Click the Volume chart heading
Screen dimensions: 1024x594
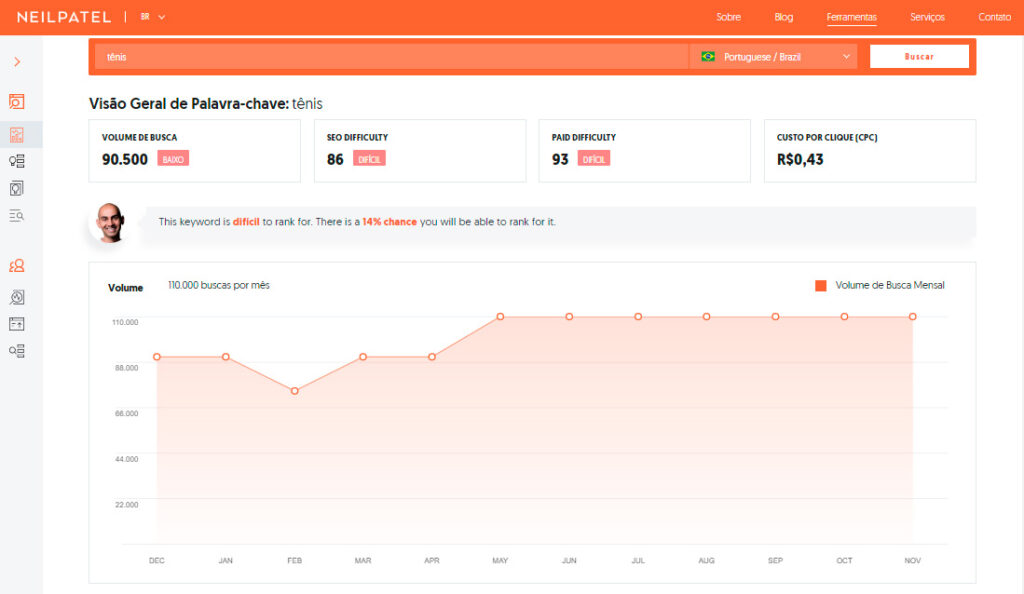point(125,288)
